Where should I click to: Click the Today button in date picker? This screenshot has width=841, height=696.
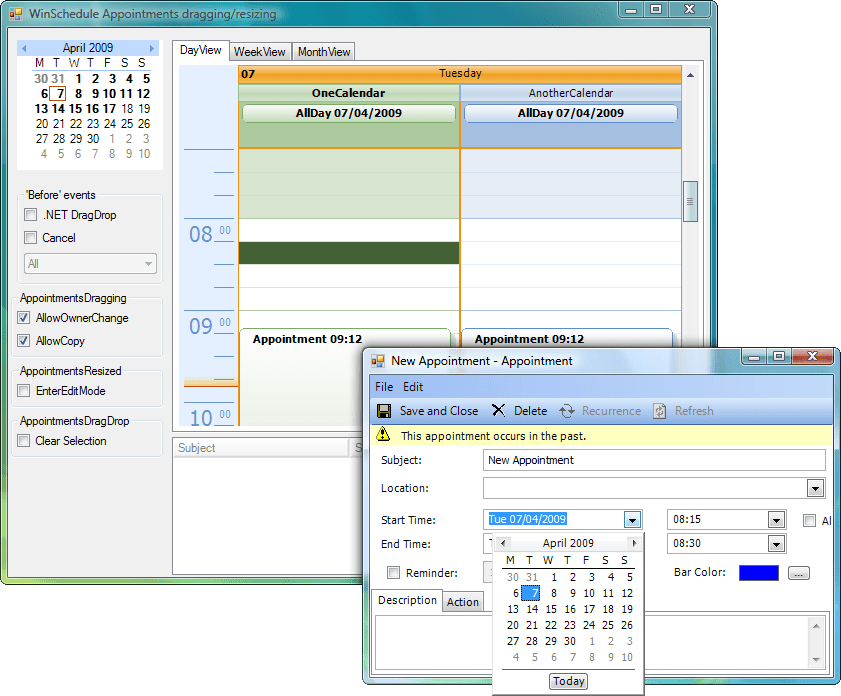[x=568, y=681]
